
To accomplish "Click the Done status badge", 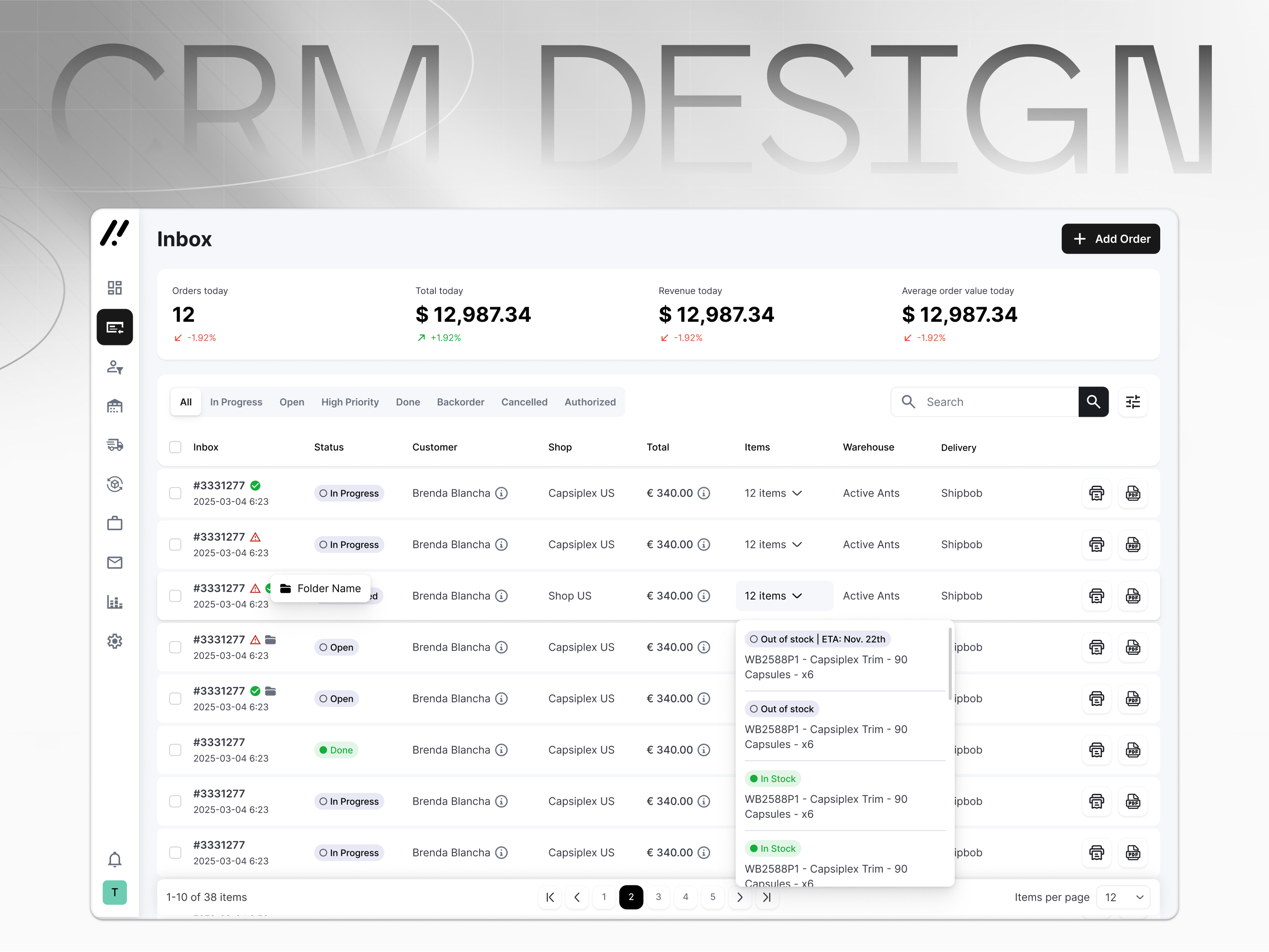I will click(x=336, y=751).
